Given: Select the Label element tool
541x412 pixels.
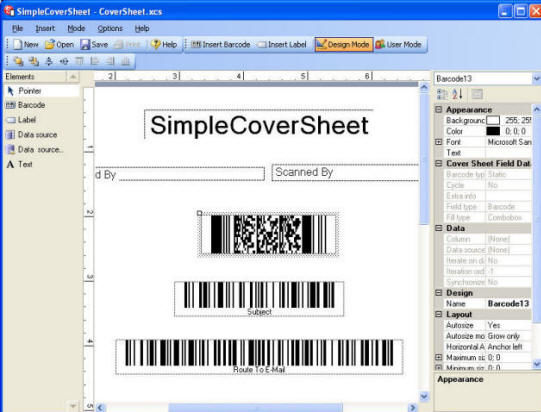Looking at the screenshot, I should [21, 120].
